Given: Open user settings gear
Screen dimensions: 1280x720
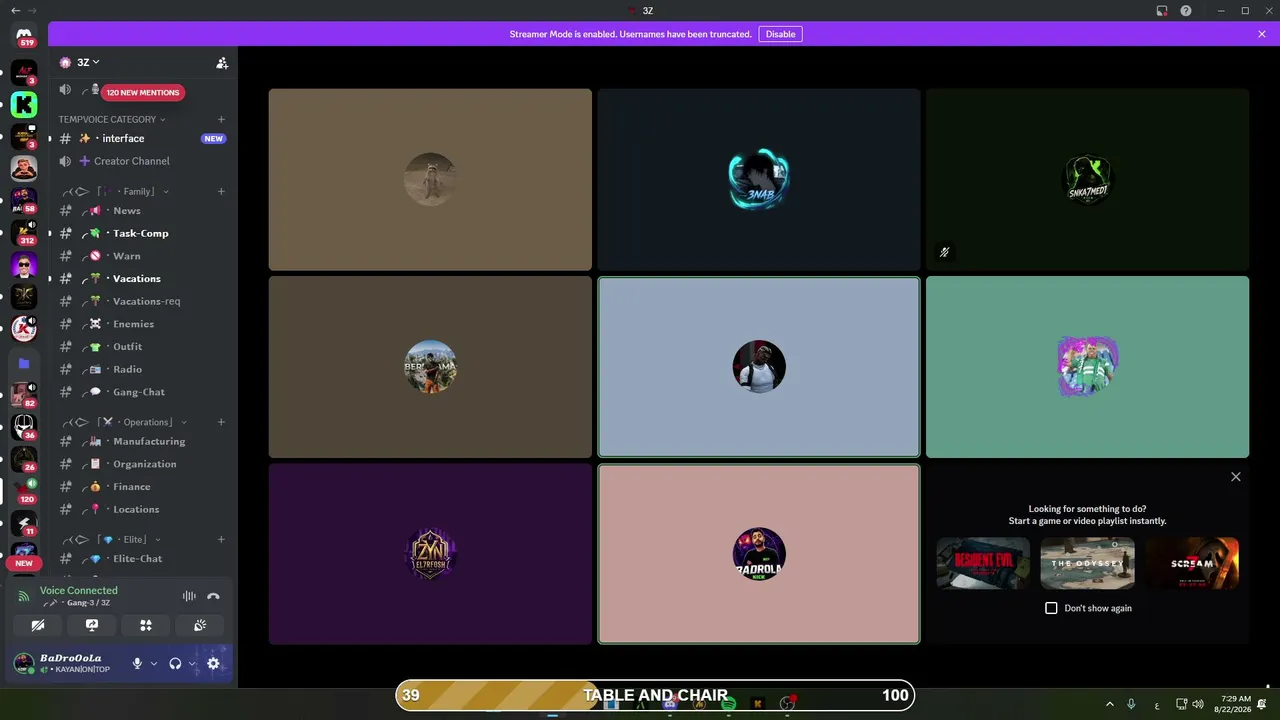Looking at the screenshot, I should pos(213,663).
